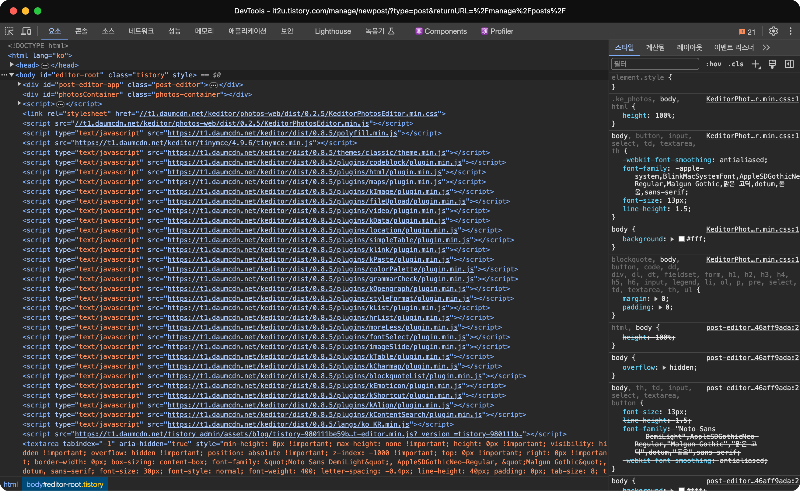The width and height of the screenshot is (800, 491).
Task: Open the 보안 (Security) tab
Action: [287, 31]
